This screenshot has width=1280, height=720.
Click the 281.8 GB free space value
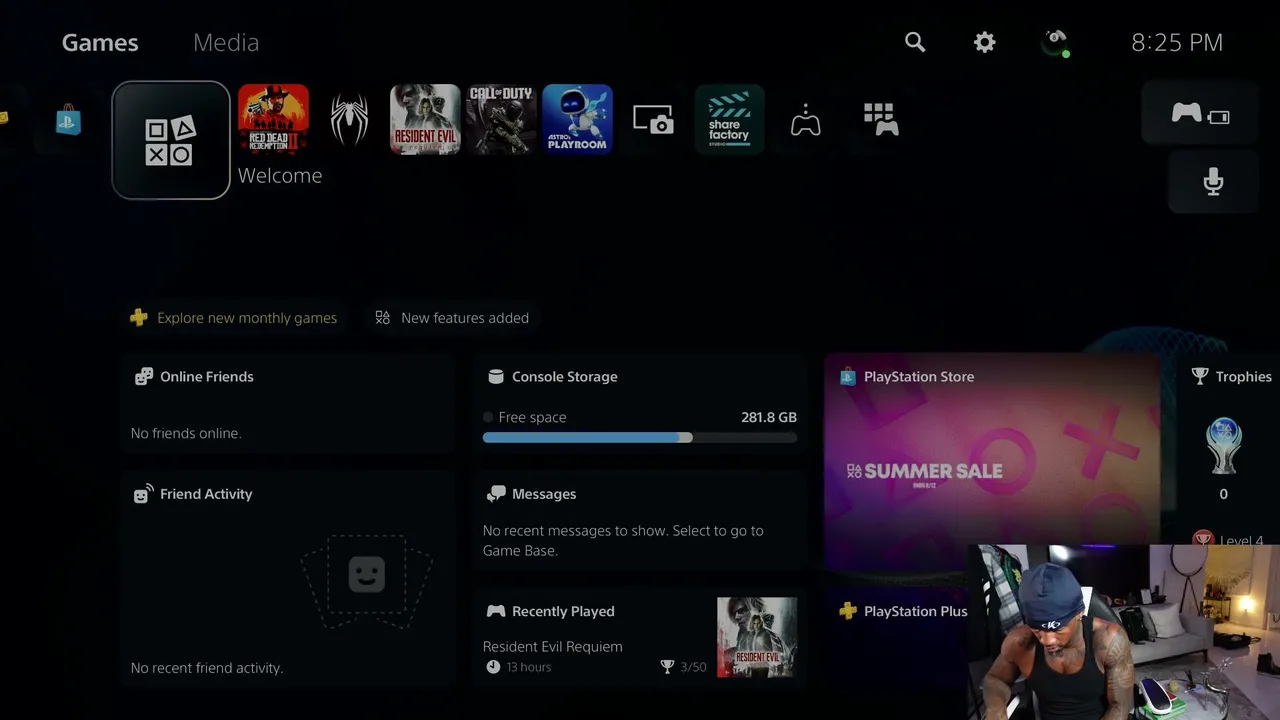(x=769, y=417)
